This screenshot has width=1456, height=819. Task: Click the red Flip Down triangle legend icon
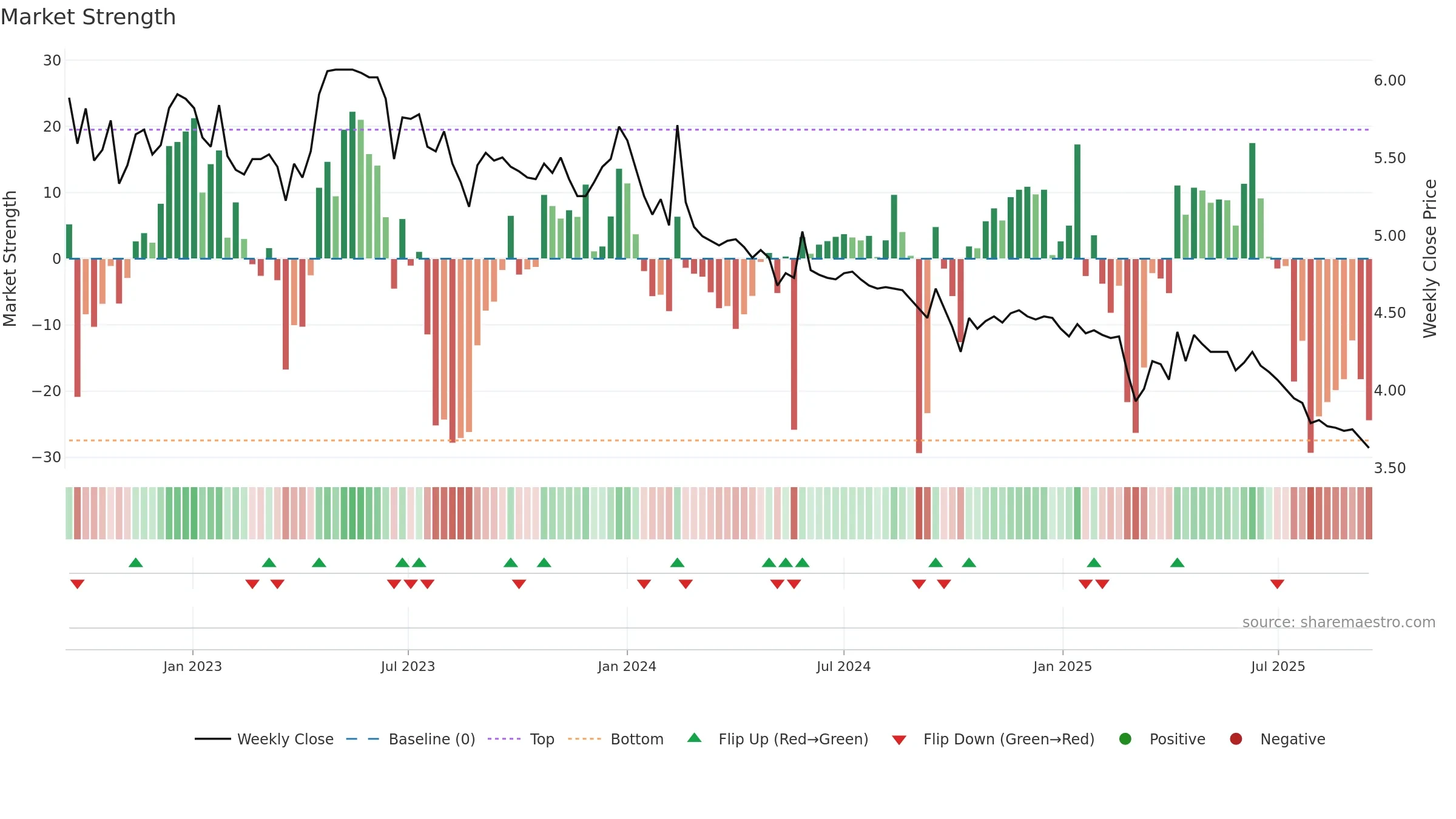pos(899,740)
